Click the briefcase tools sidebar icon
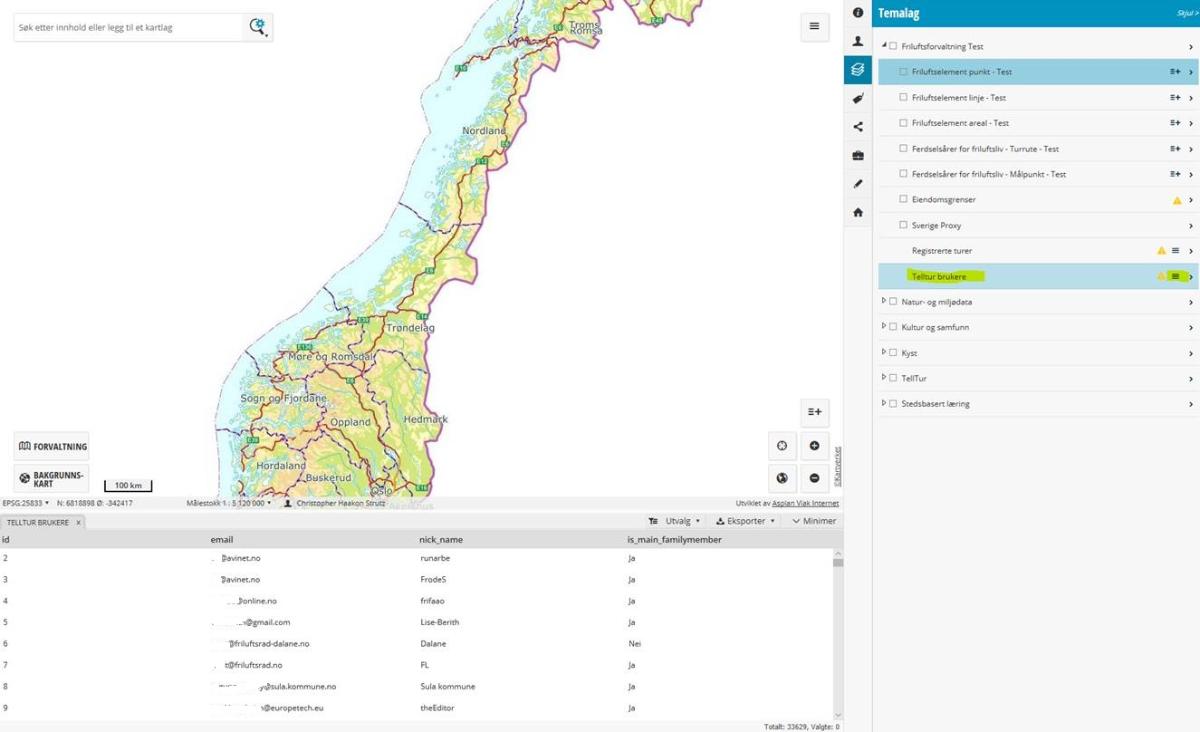 (x=858, y=155)
